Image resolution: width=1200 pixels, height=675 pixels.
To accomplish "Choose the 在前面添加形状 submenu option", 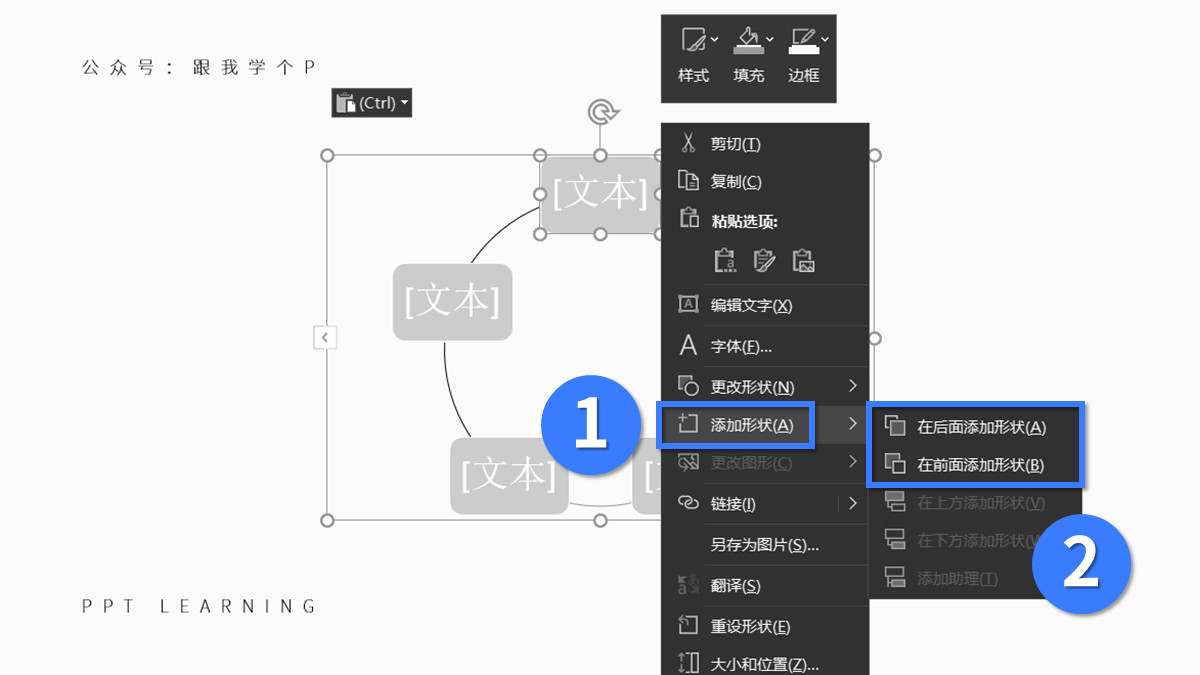I will pos(970,464).
